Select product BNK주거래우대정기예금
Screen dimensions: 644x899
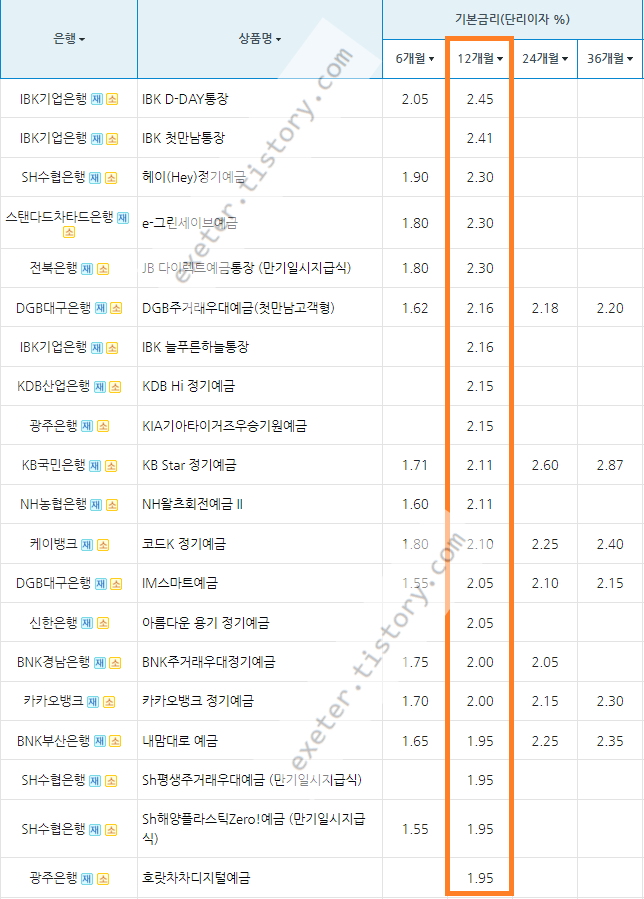click(209, 662)
